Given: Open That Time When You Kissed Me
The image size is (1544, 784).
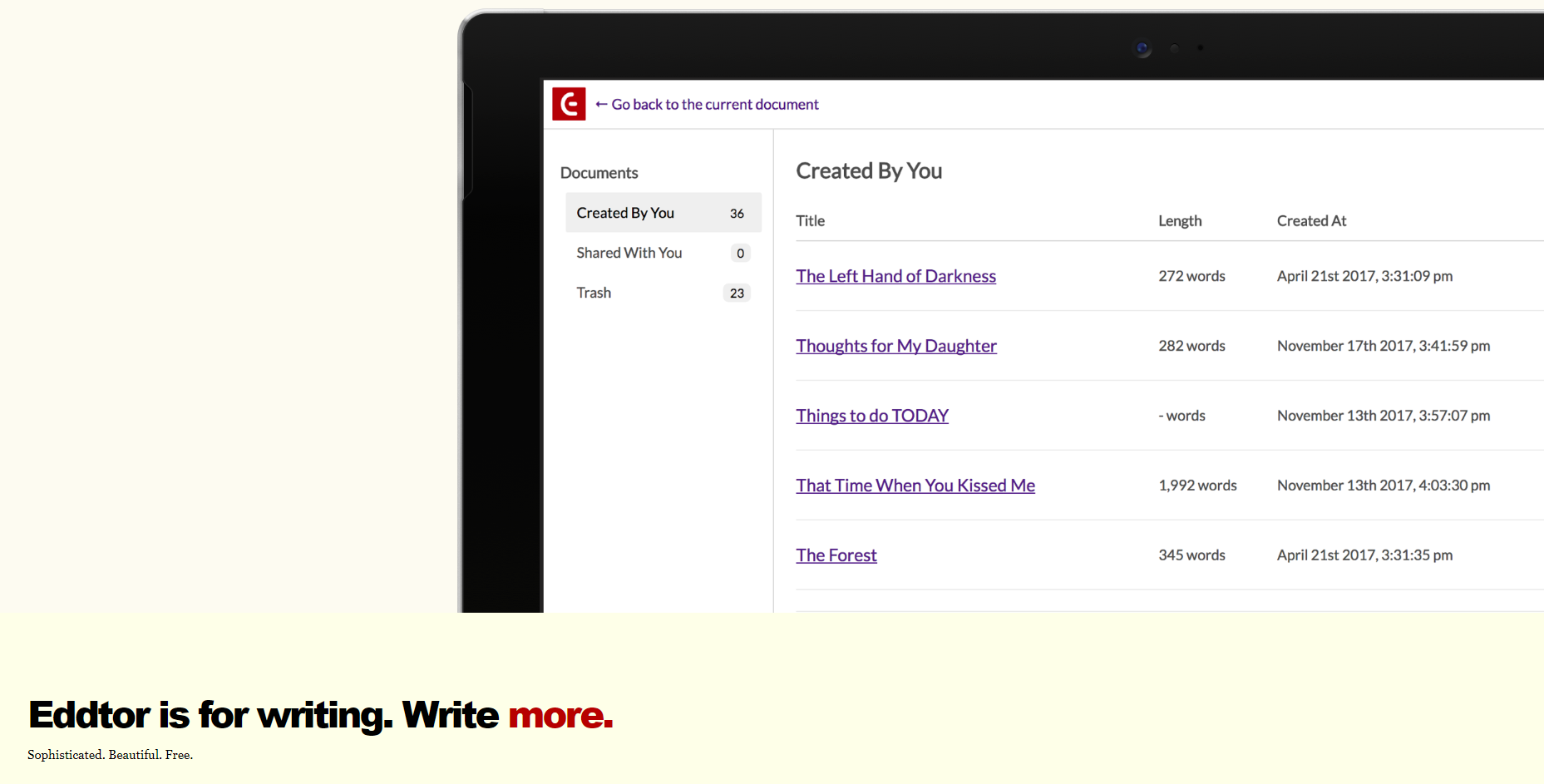Looking at the screenshot, I should (915, 486).
